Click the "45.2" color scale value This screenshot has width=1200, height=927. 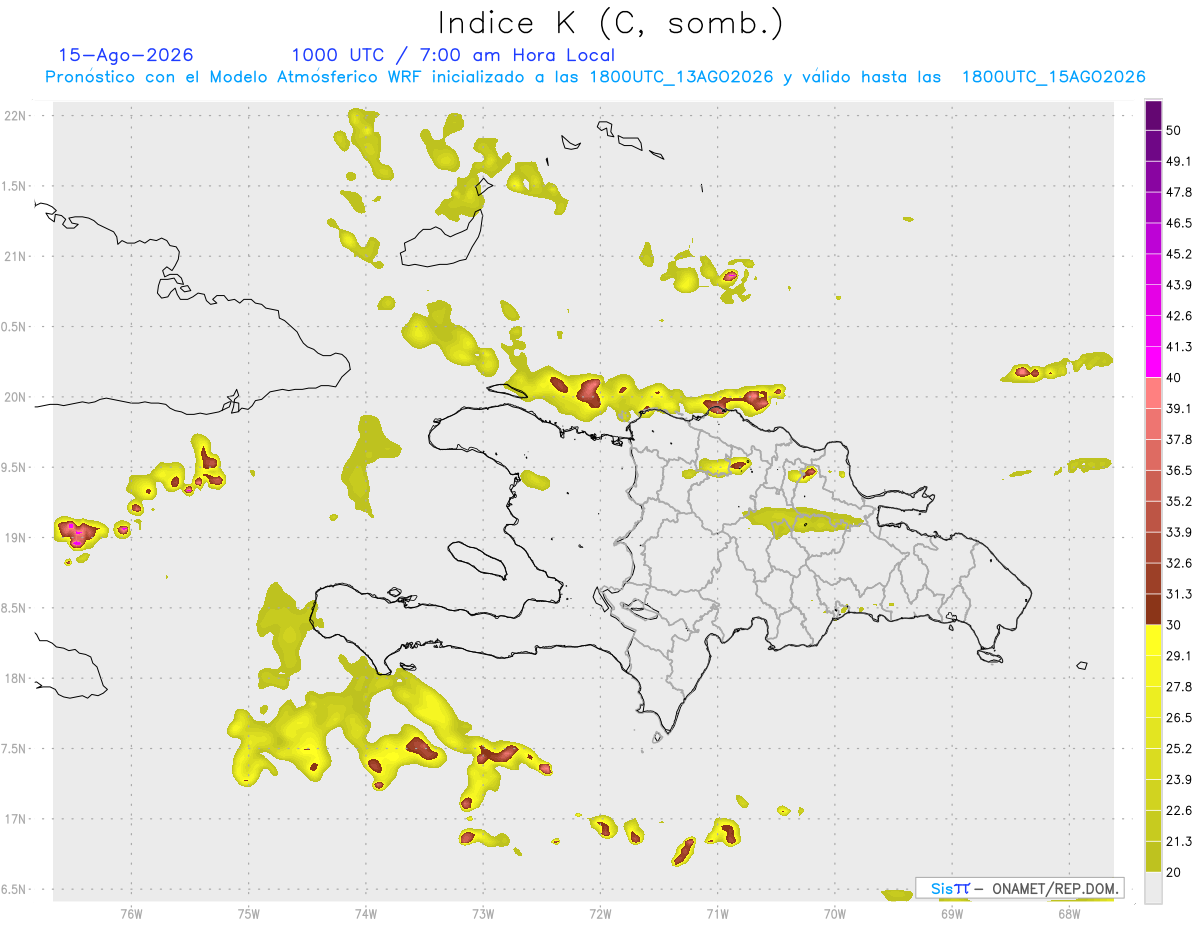[1179, 254]
